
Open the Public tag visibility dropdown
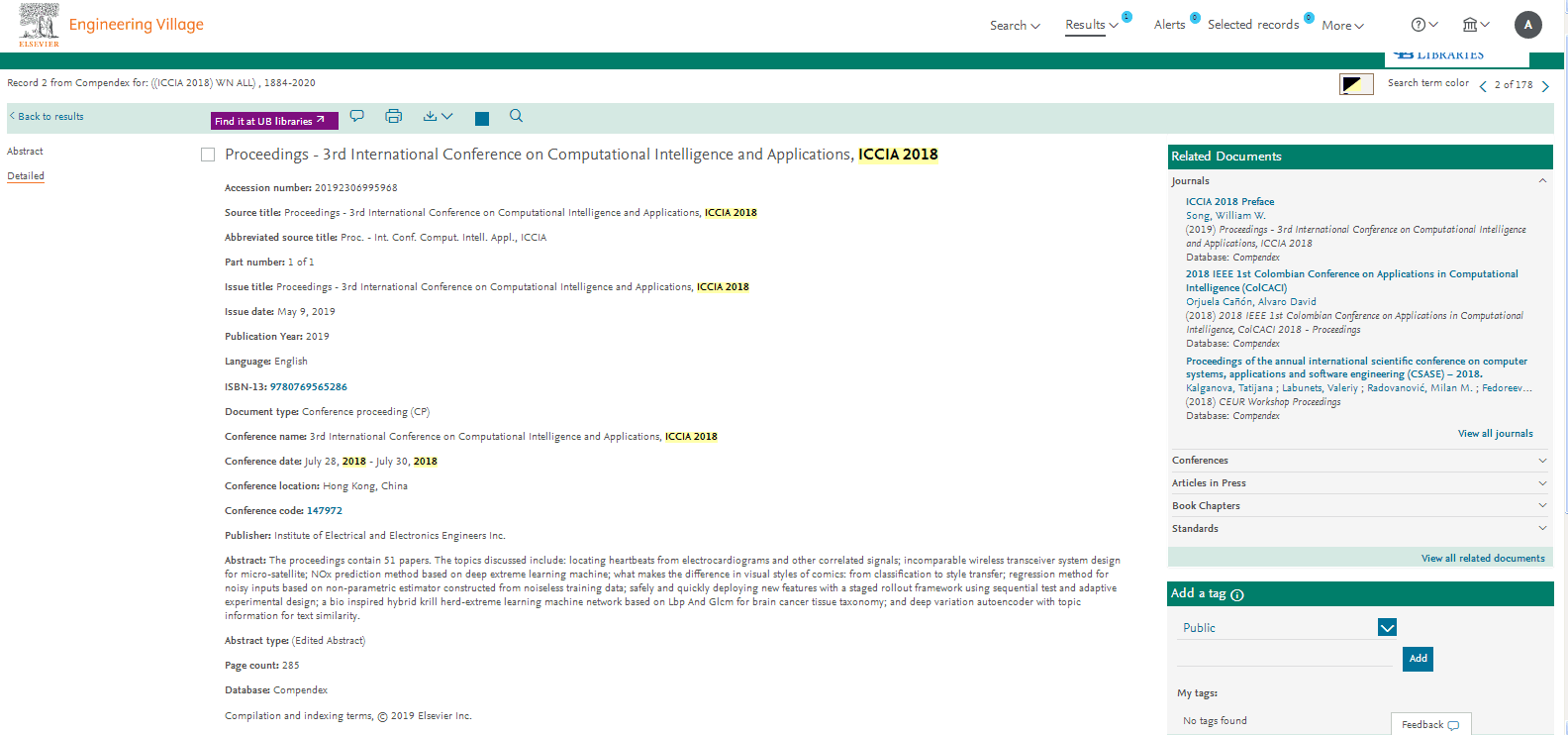coord(1387,627)
